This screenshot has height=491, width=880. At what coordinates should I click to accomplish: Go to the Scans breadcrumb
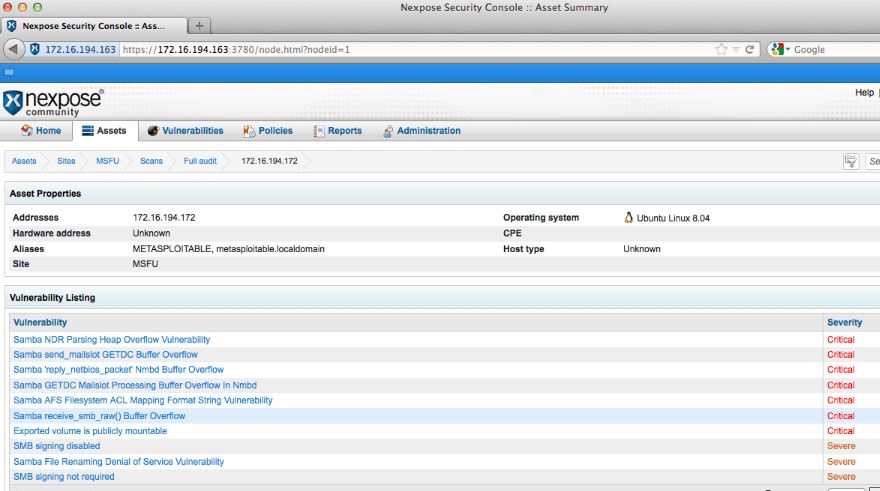(x=152, y=161)
